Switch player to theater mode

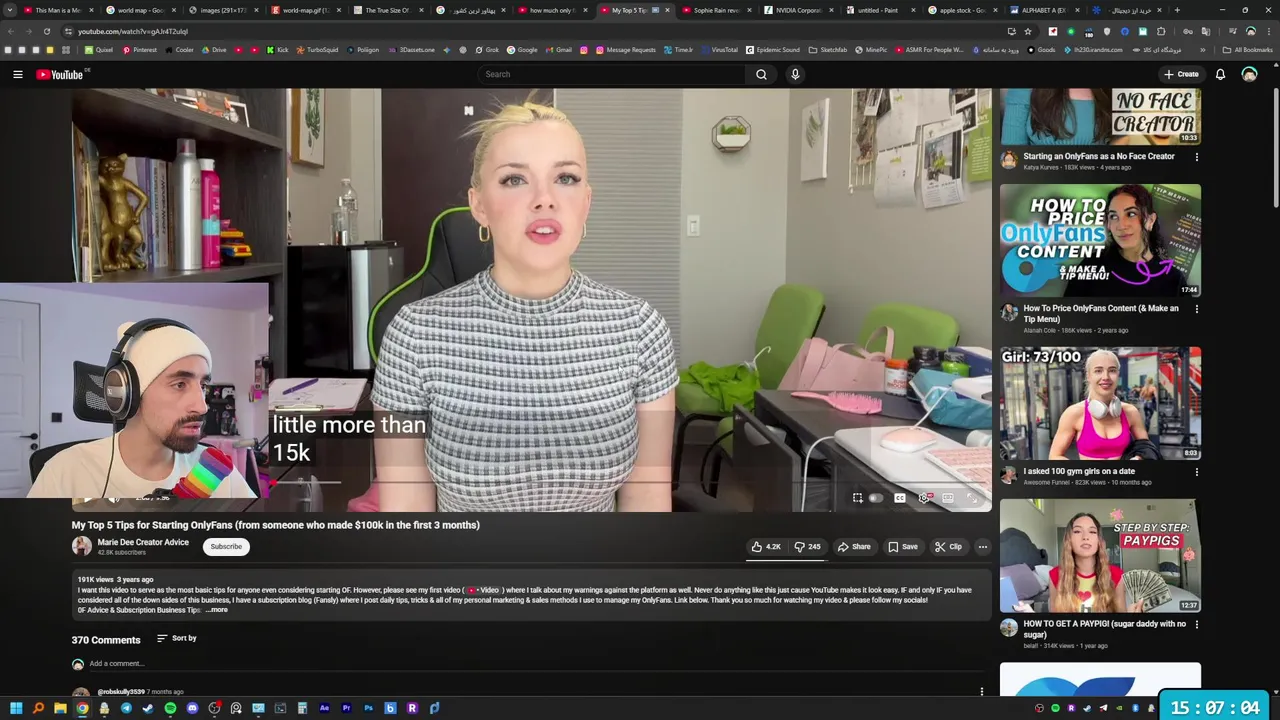pos(947,498)
